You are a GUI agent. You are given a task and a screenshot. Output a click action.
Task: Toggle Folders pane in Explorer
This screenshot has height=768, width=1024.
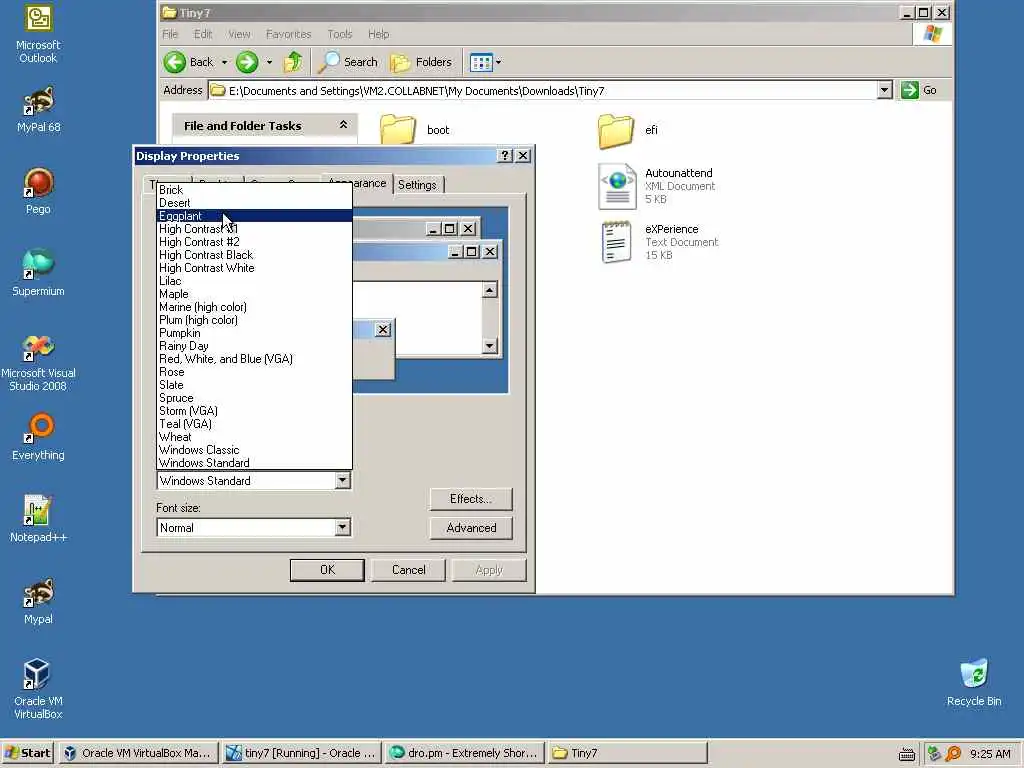(x=421, y=62)
